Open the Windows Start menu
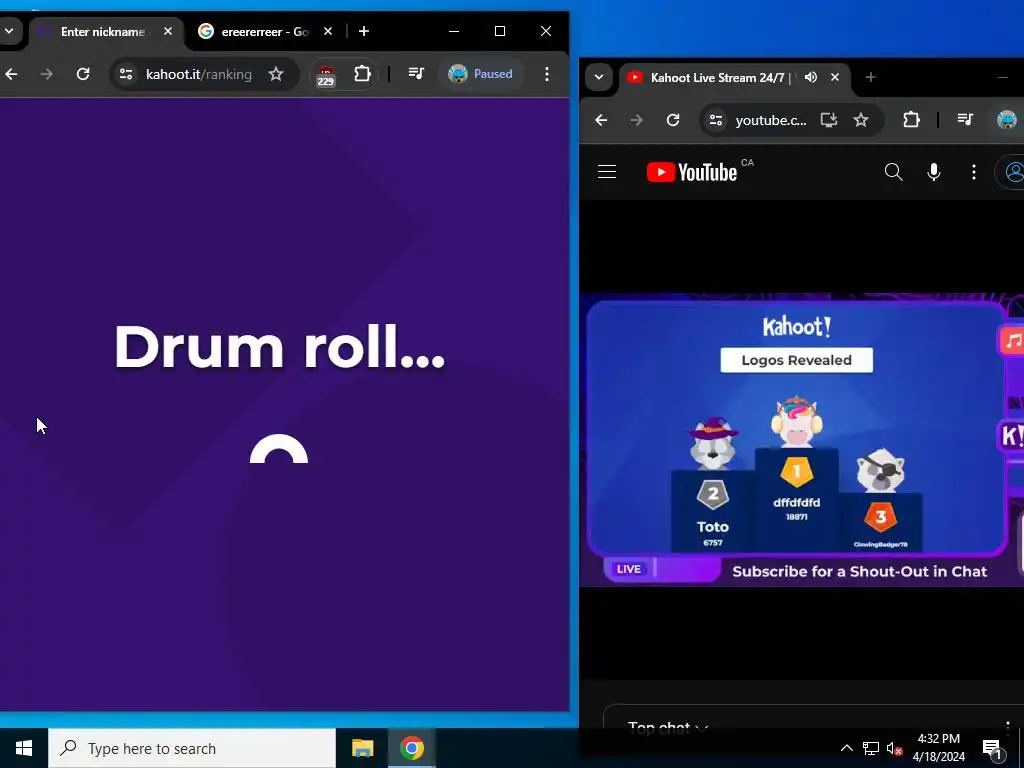 coord(24,748)
